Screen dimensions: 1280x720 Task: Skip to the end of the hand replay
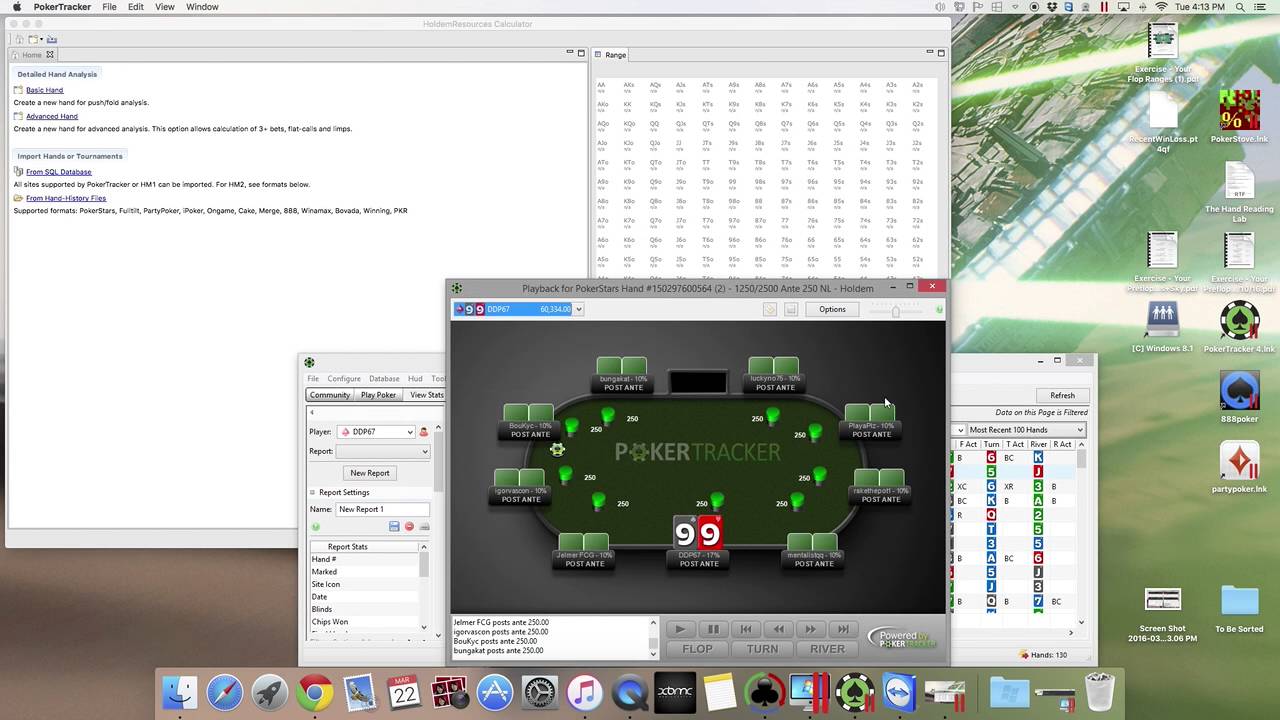(x=843, y=629)
